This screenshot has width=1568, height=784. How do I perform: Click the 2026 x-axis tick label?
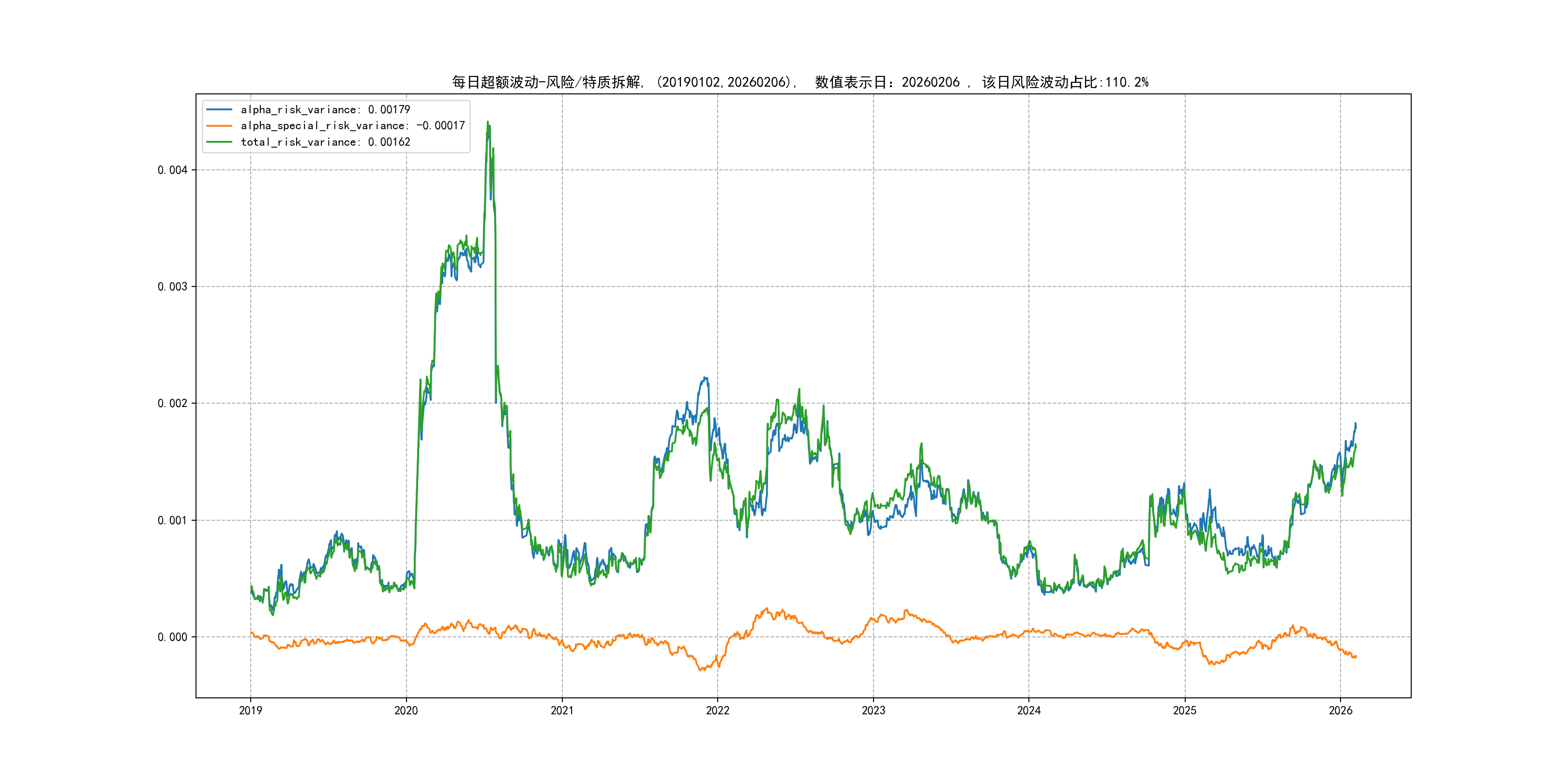[1341, 710]
